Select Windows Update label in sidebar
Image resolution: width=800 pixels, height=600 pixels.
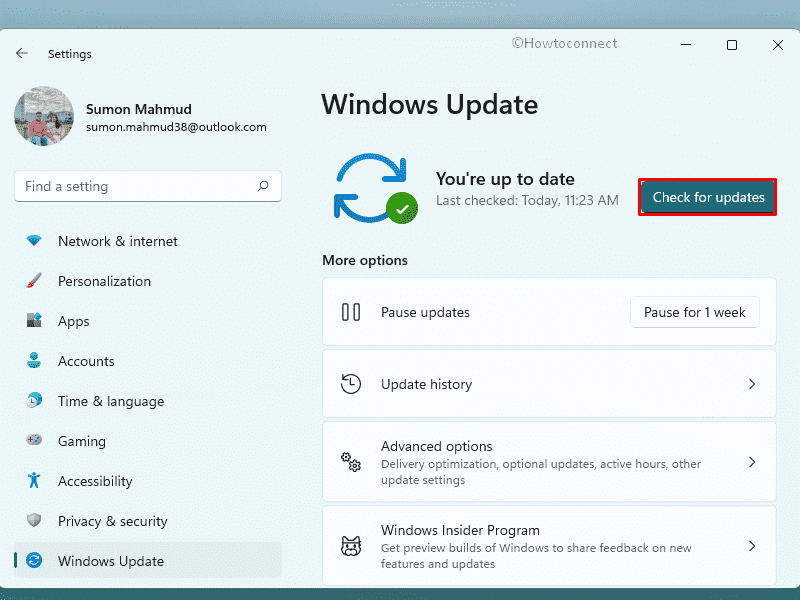[x=111, y=561]
